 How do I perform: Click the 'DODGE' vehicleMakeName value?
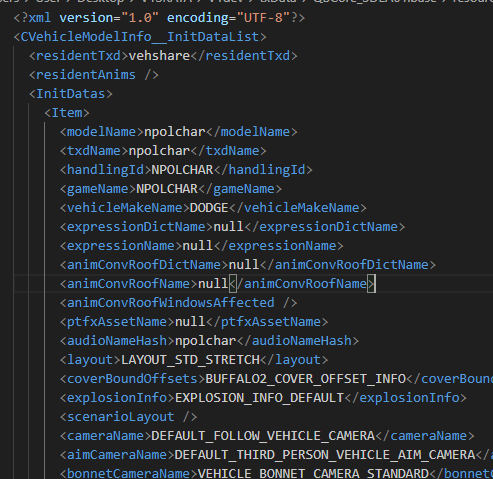tap(209, 208)
